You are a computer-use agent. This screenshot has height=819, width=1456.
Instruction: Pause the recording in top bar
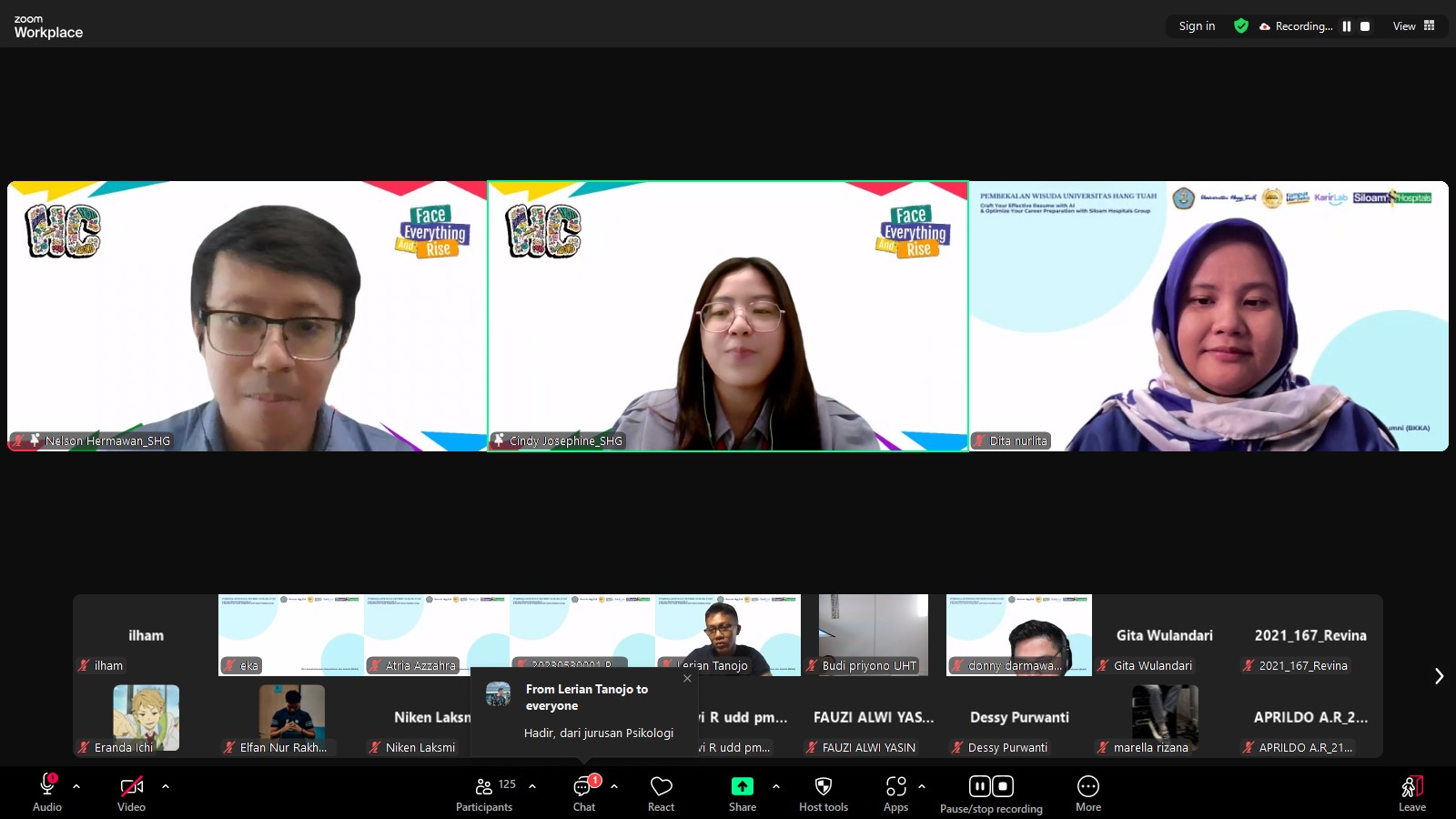(x=1347, y=26)
